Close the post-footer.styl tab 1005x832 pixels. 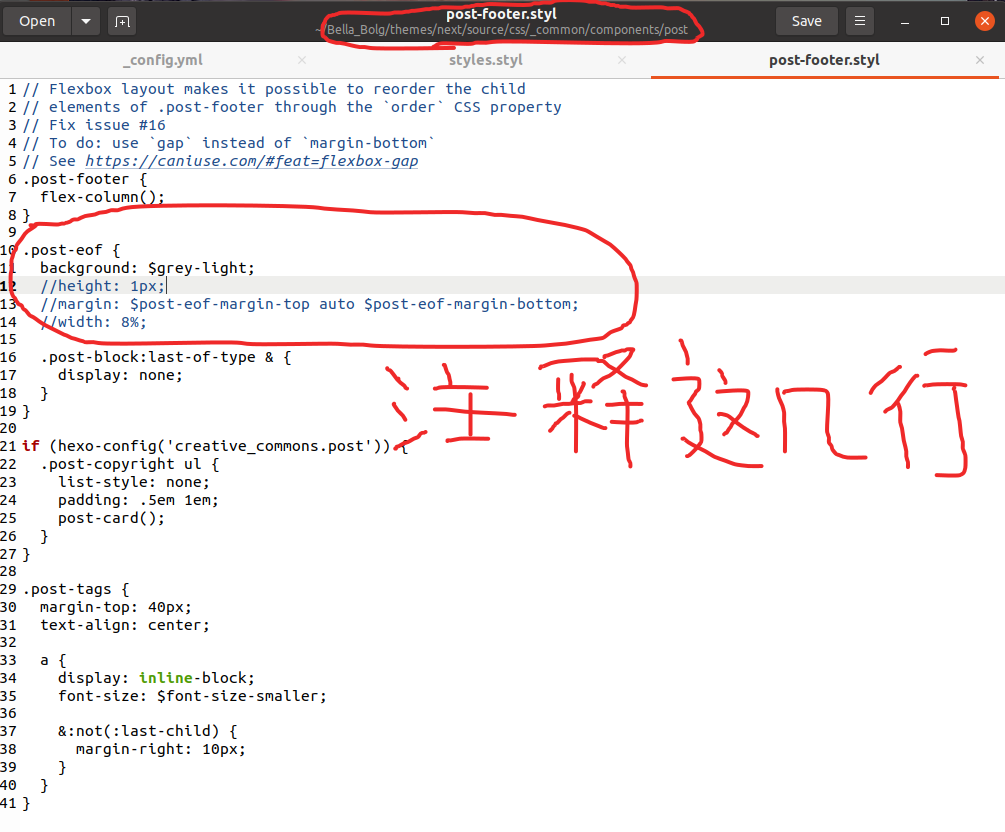980,60
